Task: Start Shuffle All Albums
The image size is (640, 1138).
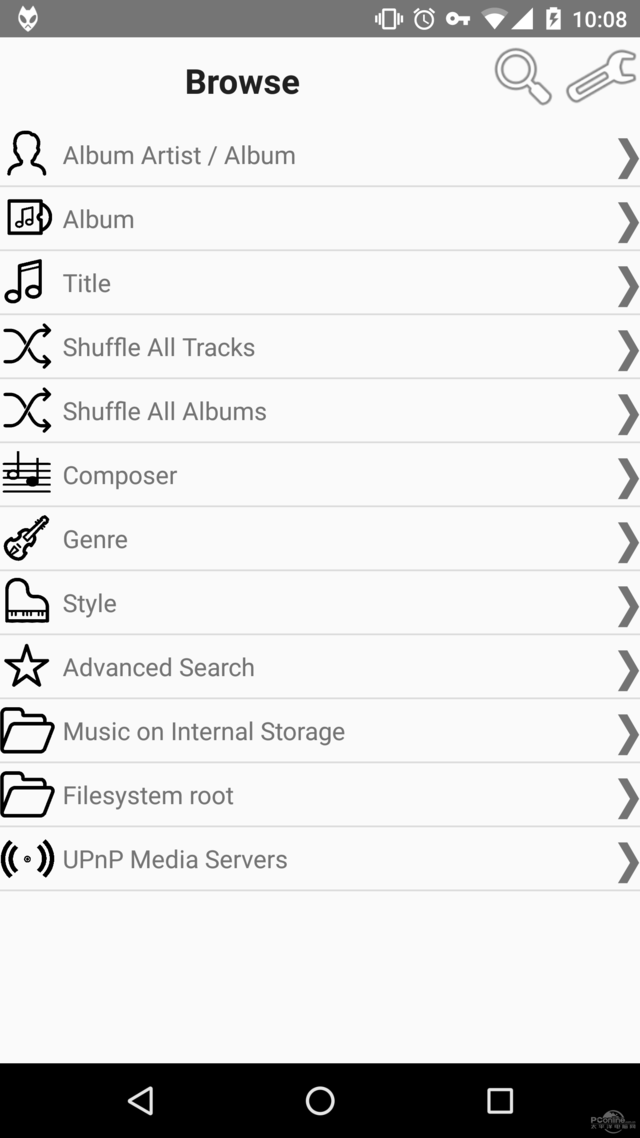Action: [320, 410]
